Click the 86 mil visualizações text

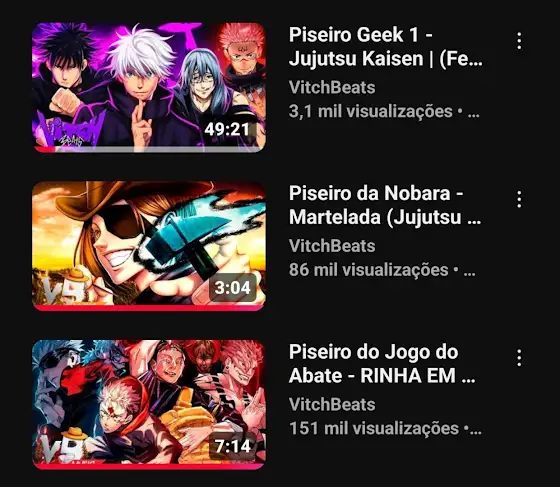pyautogui.click(x=368, y=270)
